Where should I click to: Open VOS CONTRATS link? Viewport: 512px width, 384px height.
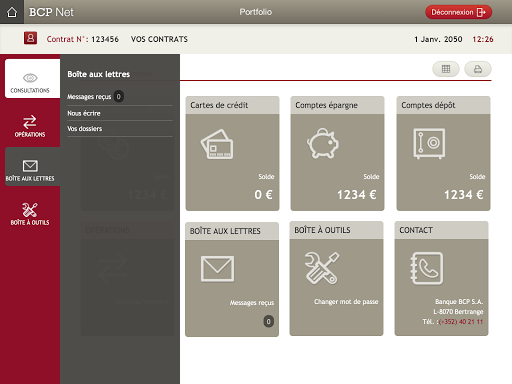coord(159,39)
